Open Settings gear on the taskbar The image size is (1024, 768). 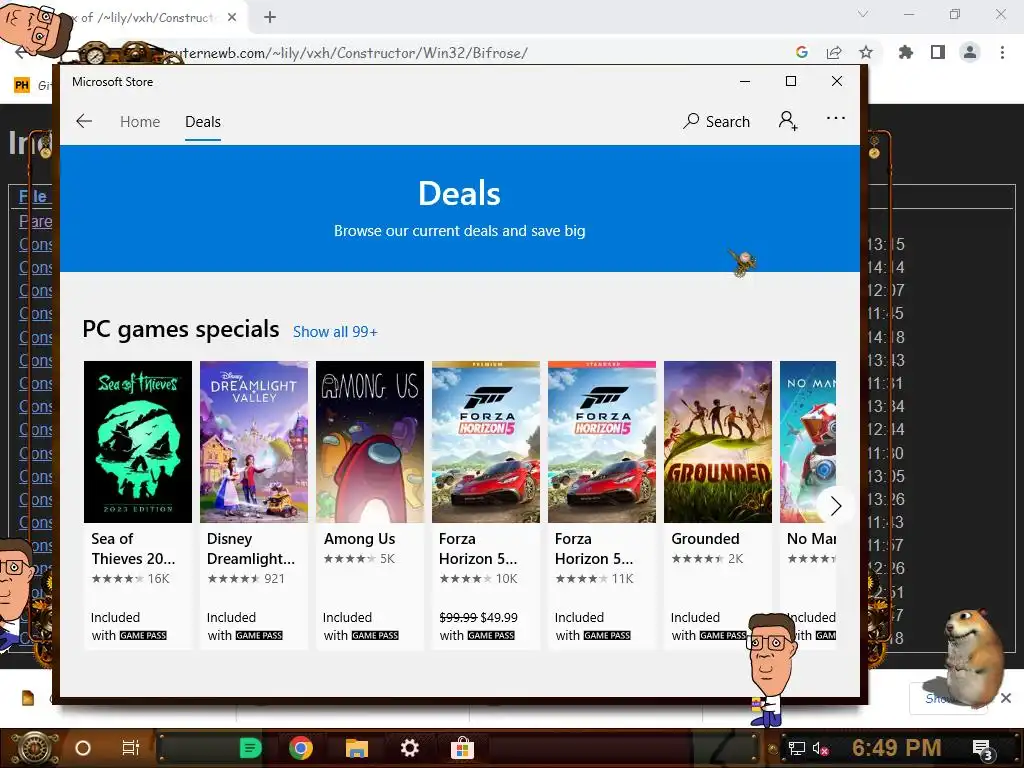point(409,748)
